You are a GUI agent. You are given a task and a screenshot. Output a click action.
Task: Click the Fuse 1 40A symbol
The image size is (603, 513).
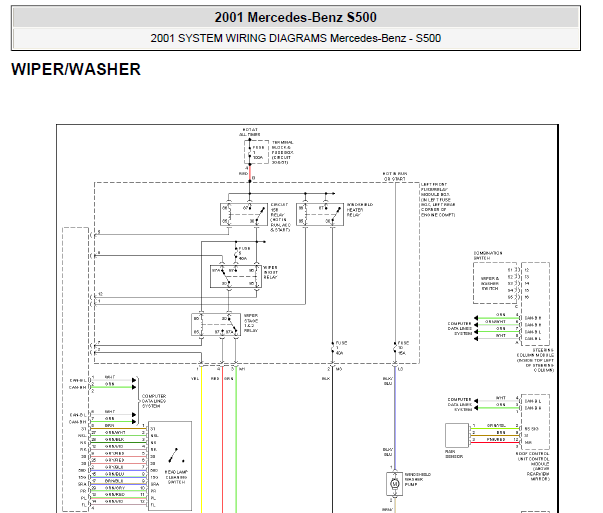click(x=333, y=348)
